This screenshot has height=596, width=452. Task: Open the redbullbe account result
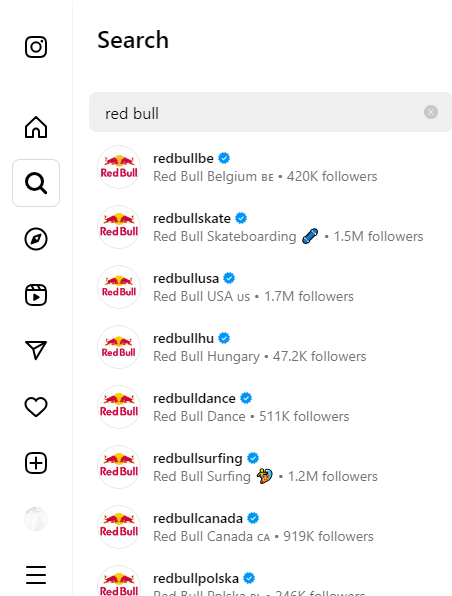pyautogui.click(x=271, y=167)
